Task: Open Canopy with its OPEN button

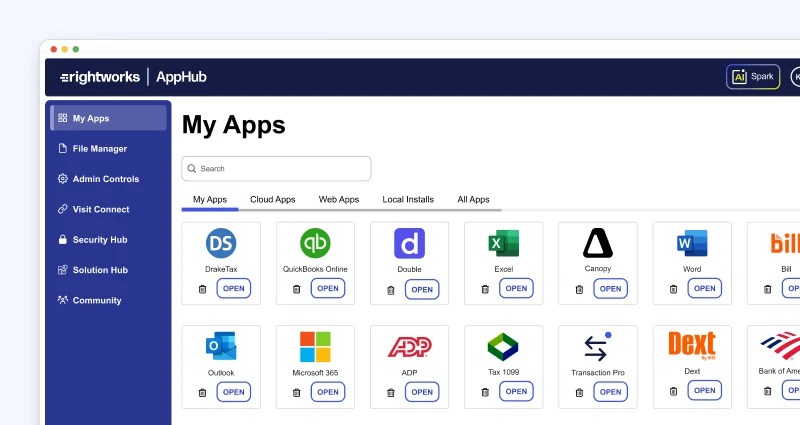Action: tap(610, 289)
